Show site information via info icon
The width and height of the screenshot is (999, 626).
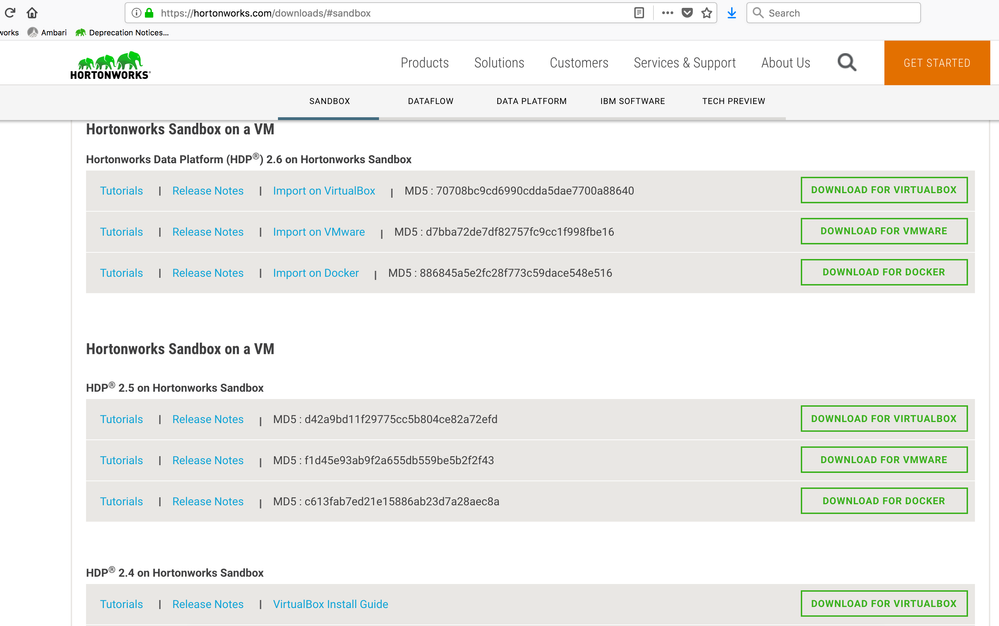(136, 13)
